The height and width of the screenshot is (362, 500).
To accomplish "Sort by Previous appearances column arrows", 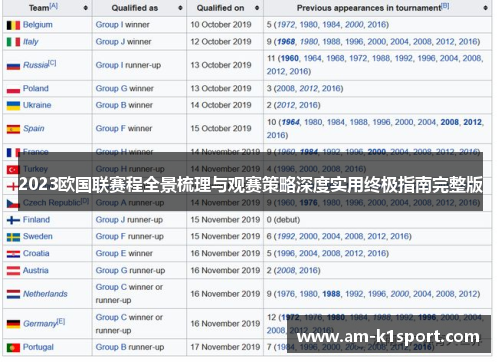I will (x=485, y=8).
